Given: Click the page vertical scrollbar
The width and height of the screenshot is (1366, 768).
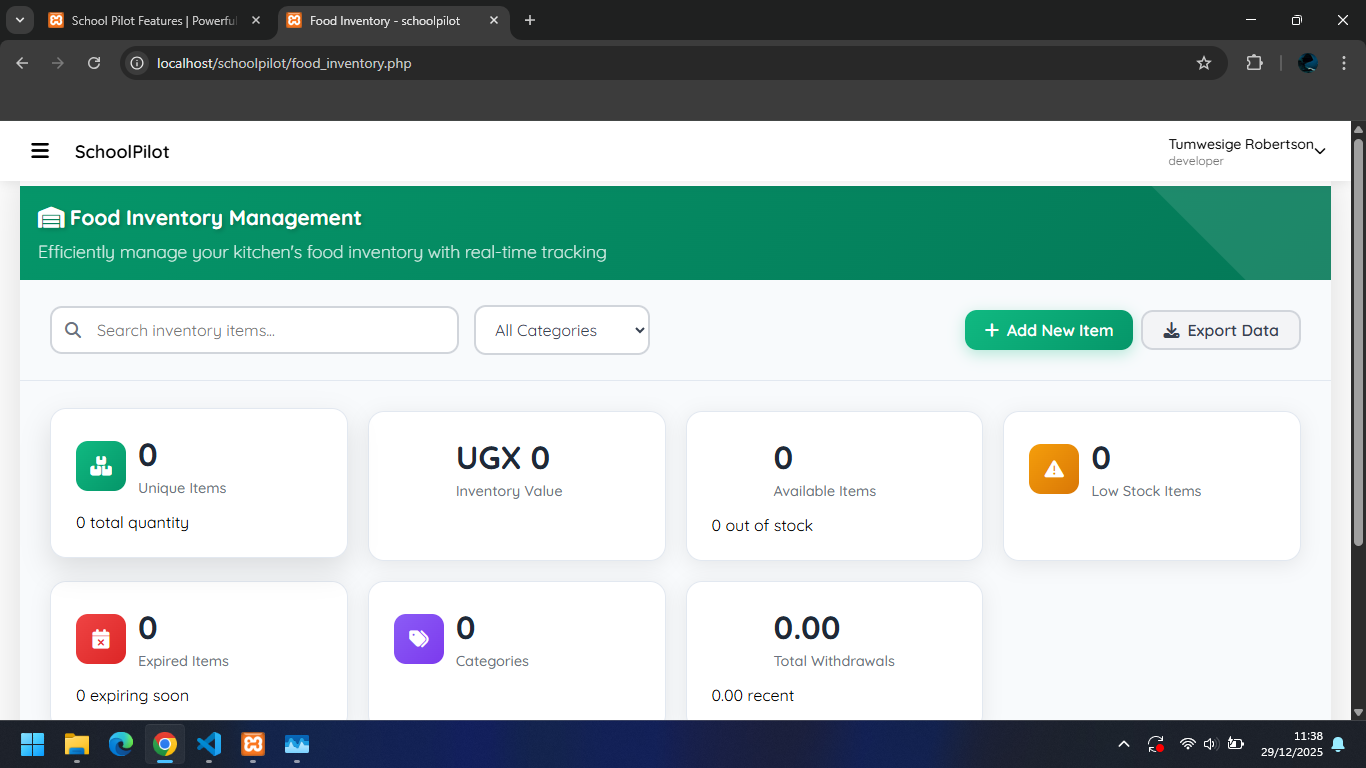Looking at the screenshot, I should [x=1358, y=340].
